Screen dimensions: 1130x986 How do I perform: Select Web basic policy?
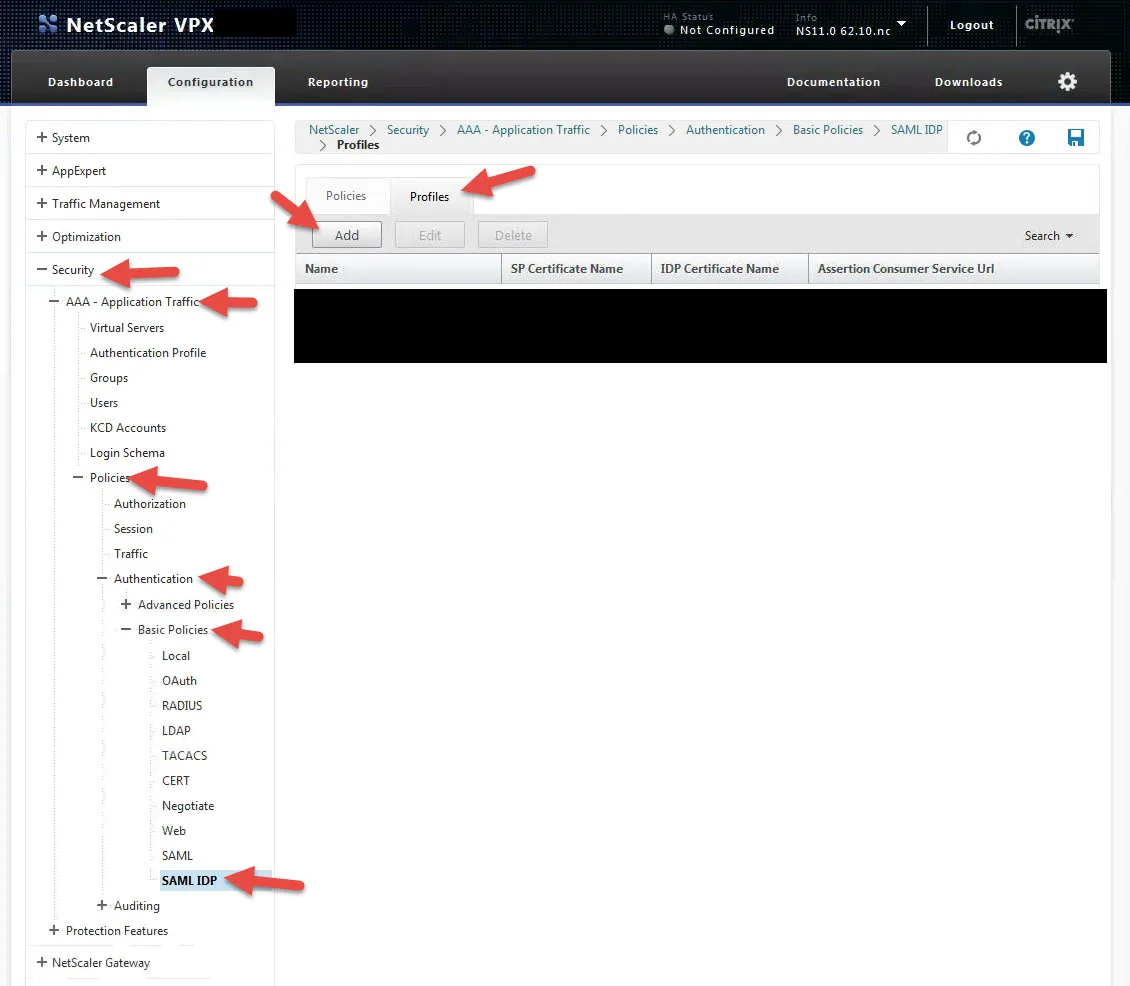tap(174, 830)
